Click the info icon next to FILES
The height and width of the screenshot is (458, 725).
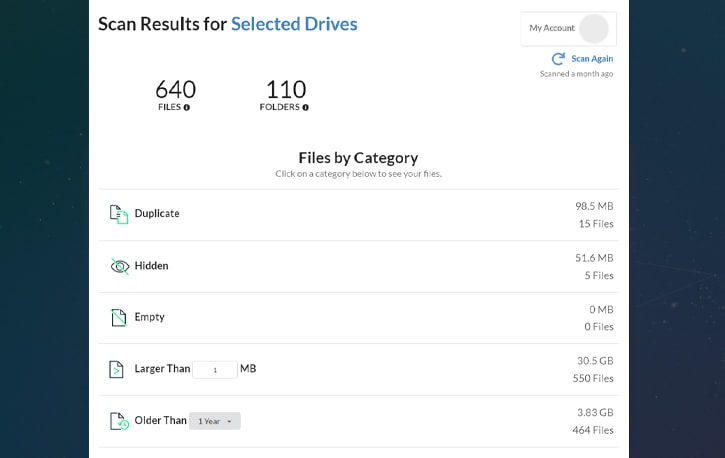187,107
